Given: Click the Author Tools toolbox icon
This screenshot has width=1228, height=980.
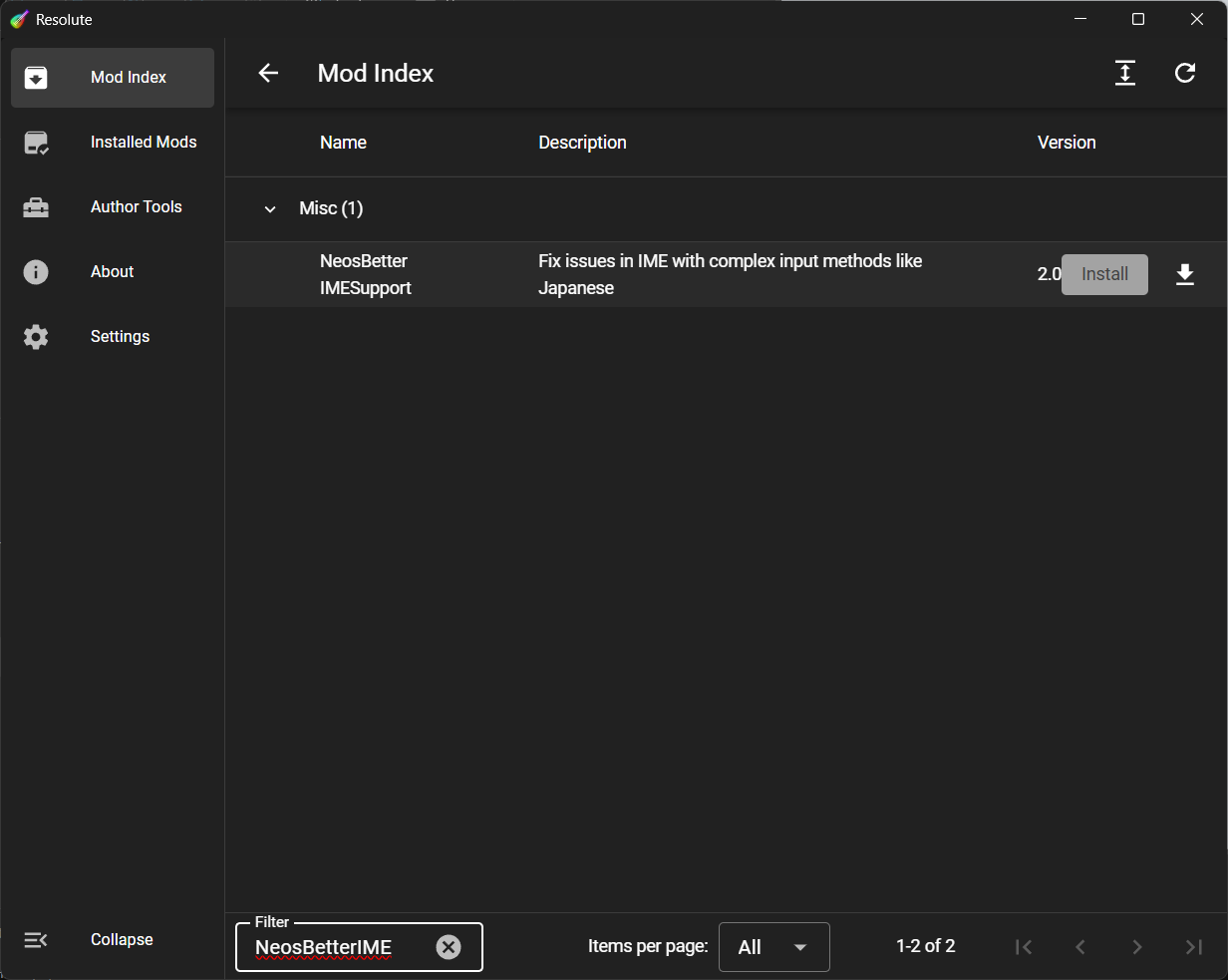Looking at the screenshot, I should (x=36, y=207).
